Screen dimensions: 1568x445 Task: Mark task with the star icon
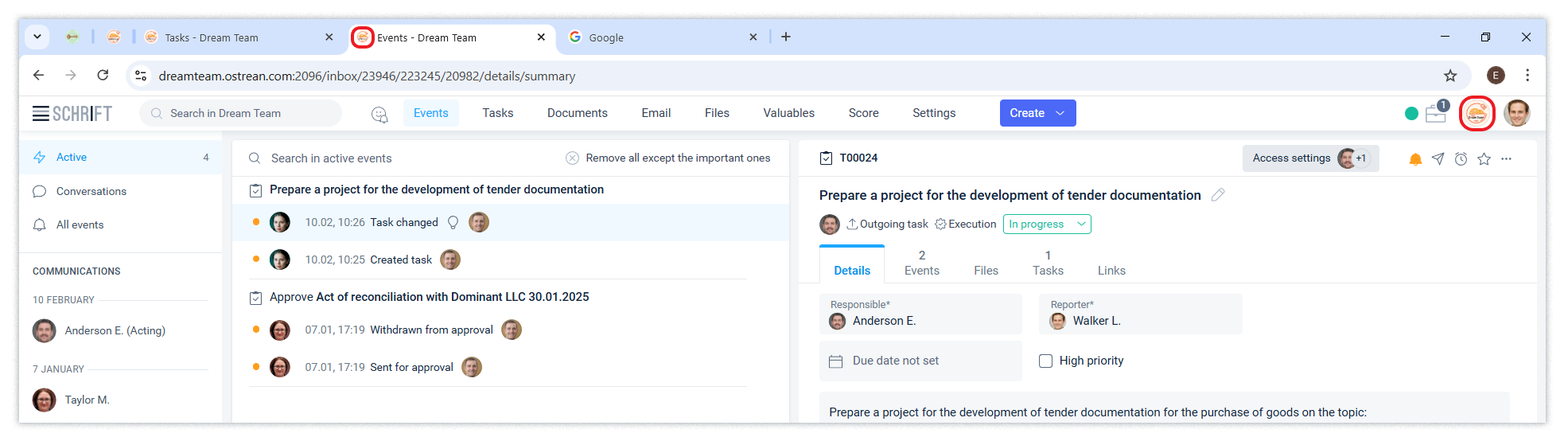pos(1484,159)
